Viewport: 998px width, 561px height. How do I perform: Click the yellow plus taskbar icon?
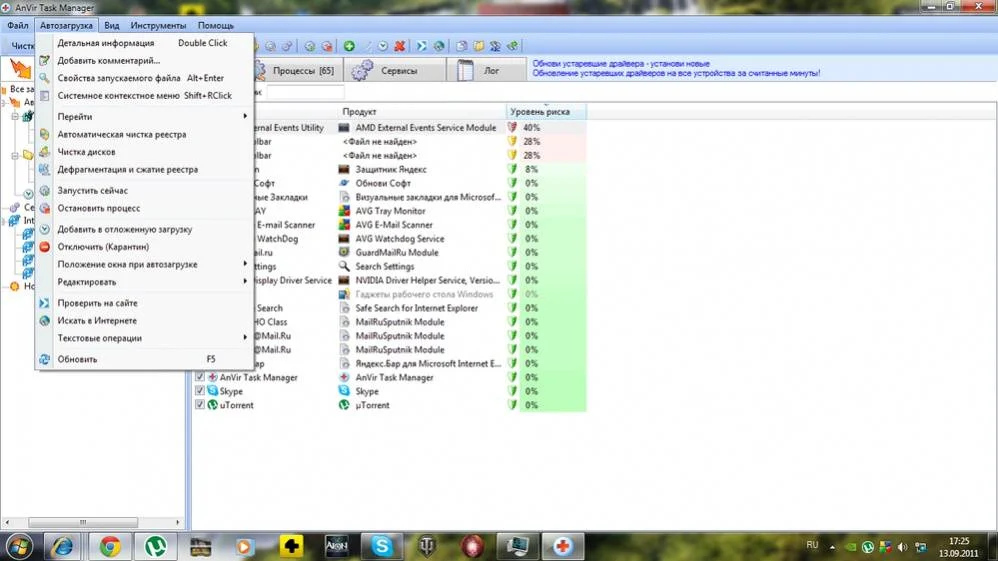click(292, 546)
